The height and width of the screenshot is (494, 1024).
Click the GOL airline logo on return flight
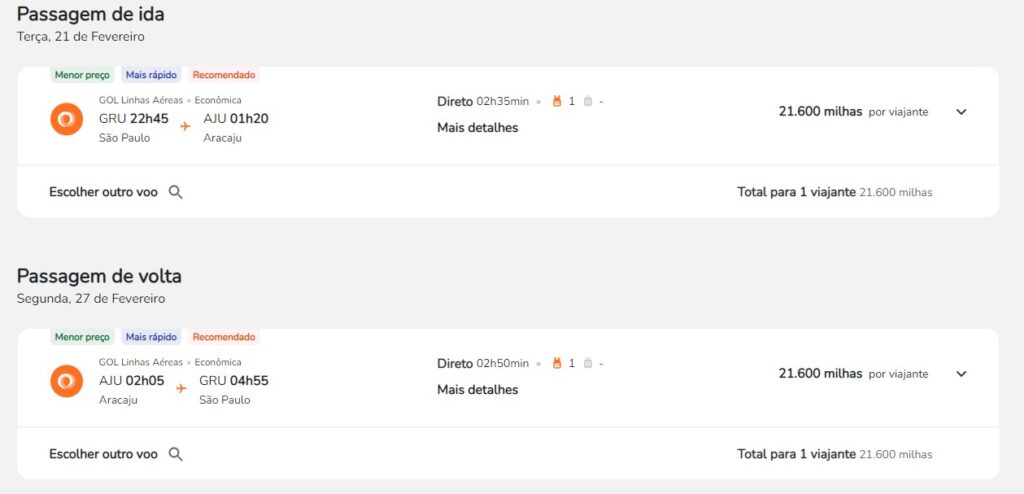(67, 381)
